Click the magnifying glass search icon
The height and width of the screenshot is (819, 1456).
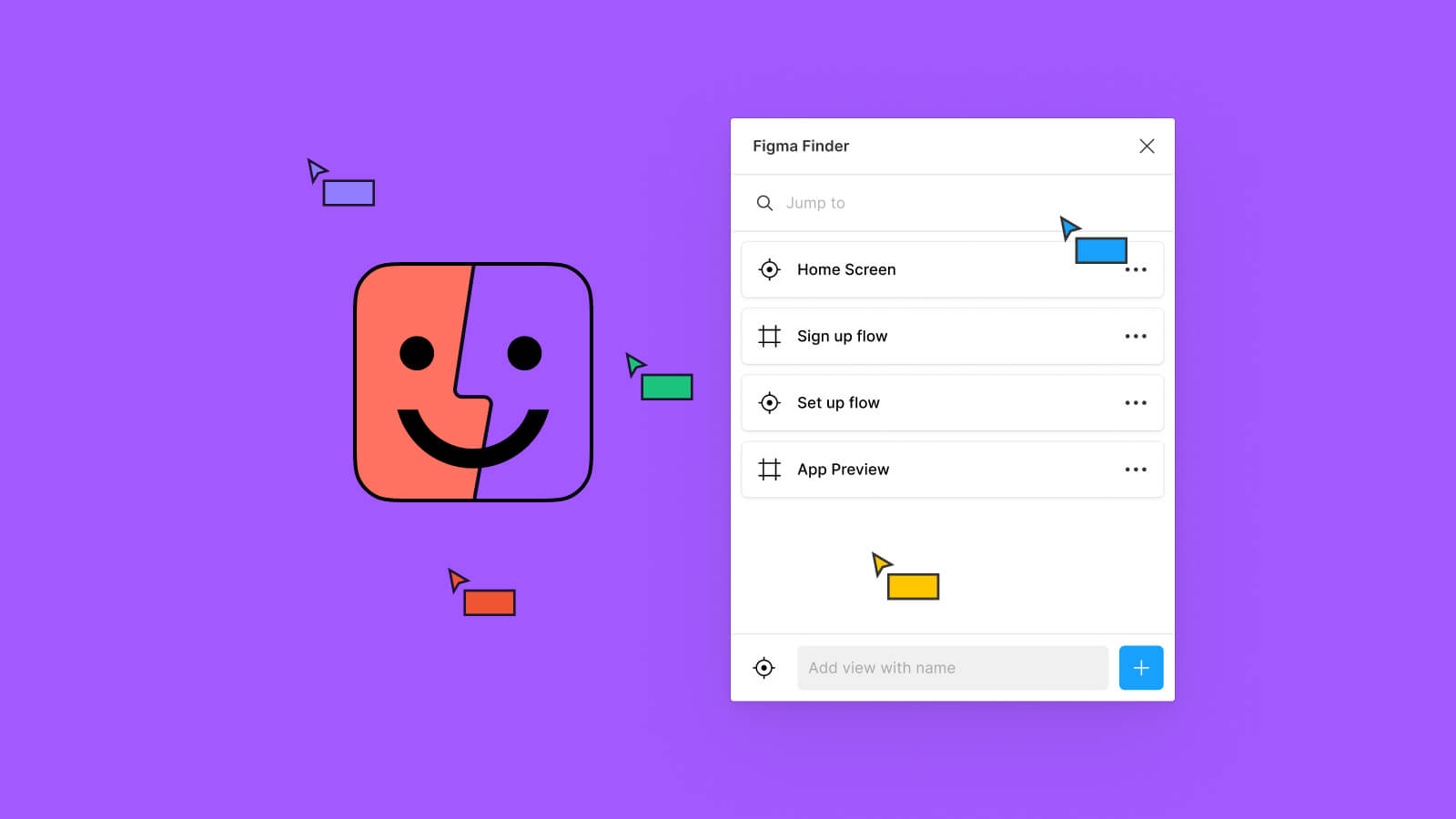tap(764, 203)
